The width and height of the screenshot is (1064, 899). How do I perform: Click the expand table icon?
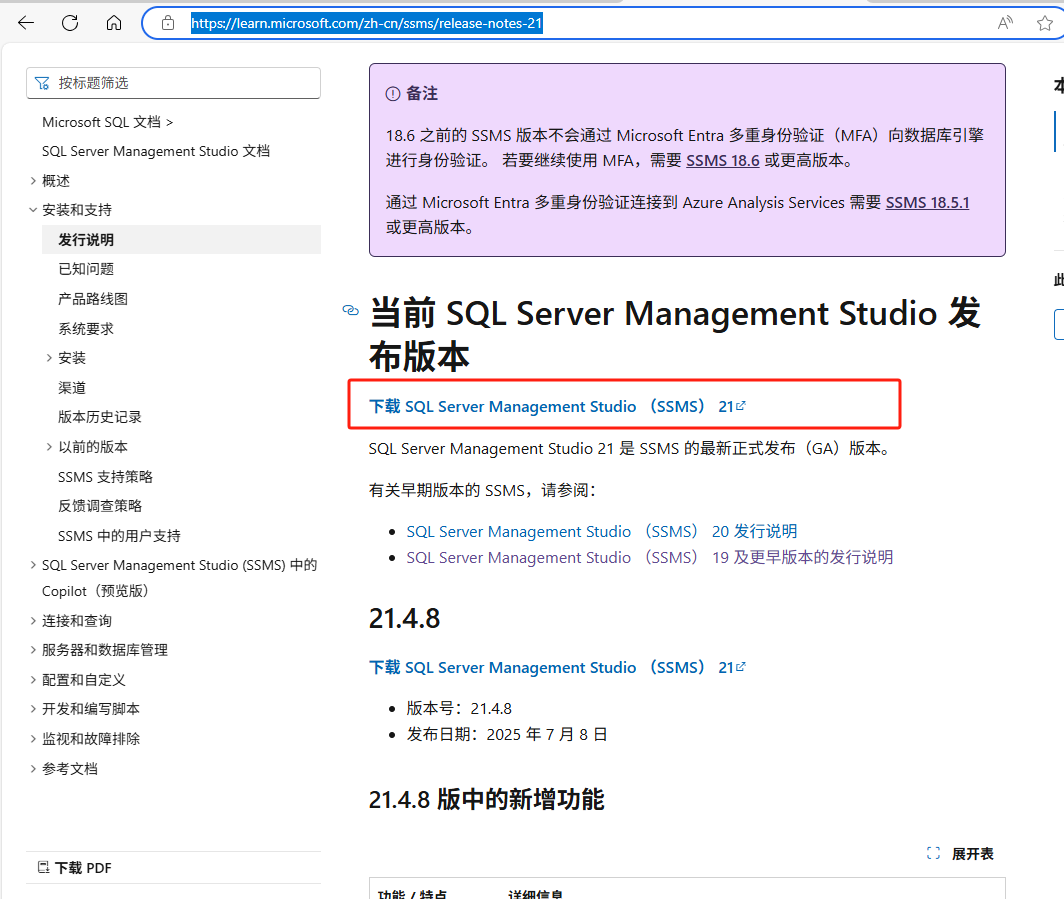tap(934, 854)
